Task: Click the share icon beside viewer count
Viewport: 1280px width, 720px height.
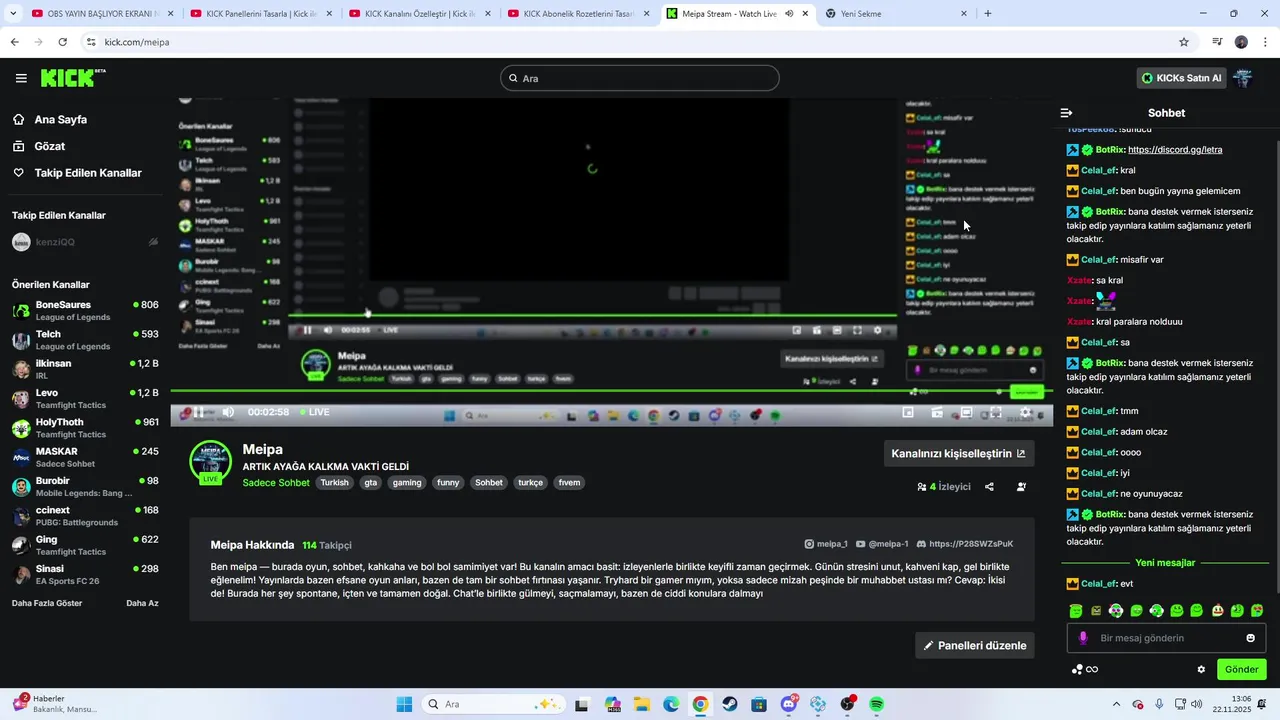Action: pos(989,487)
